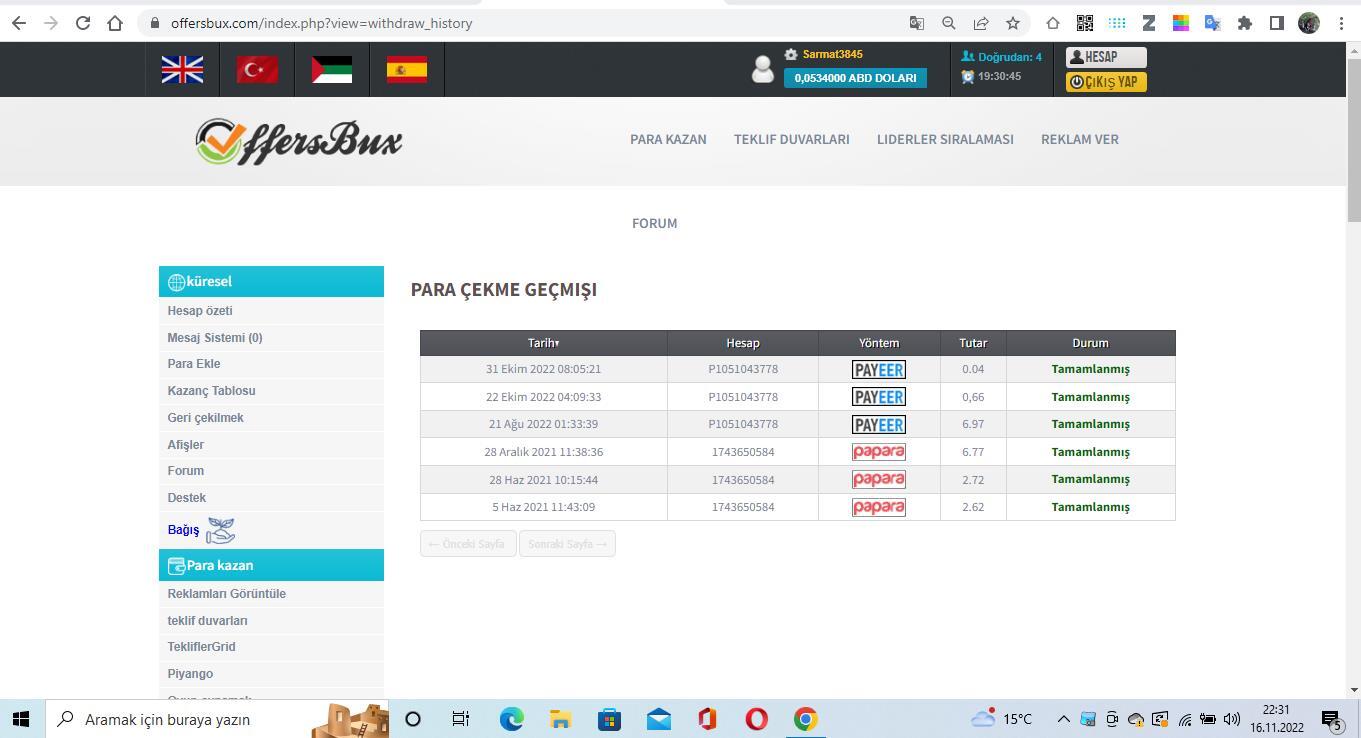
Task: Select the Turkish flag language icon
Action: click(x=257, y=69)
